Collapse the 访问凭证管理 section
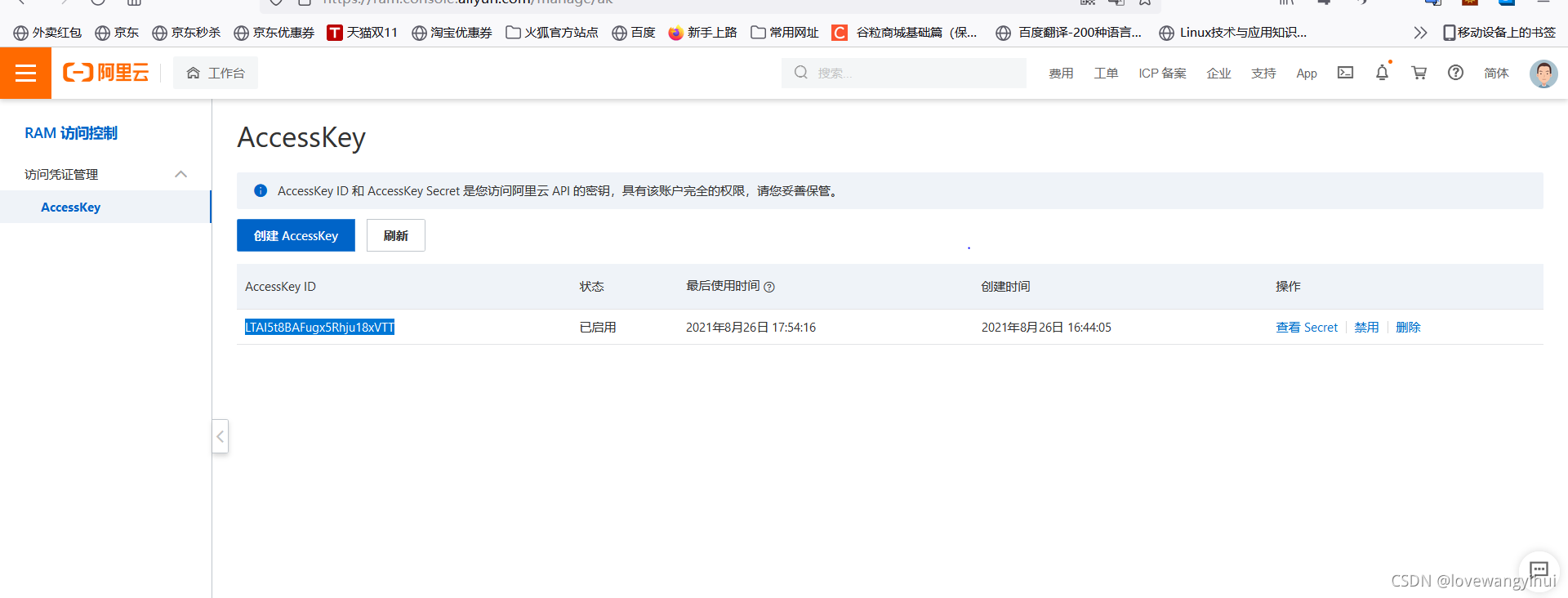The image size is (1568, 598). (x=181, y=174)
